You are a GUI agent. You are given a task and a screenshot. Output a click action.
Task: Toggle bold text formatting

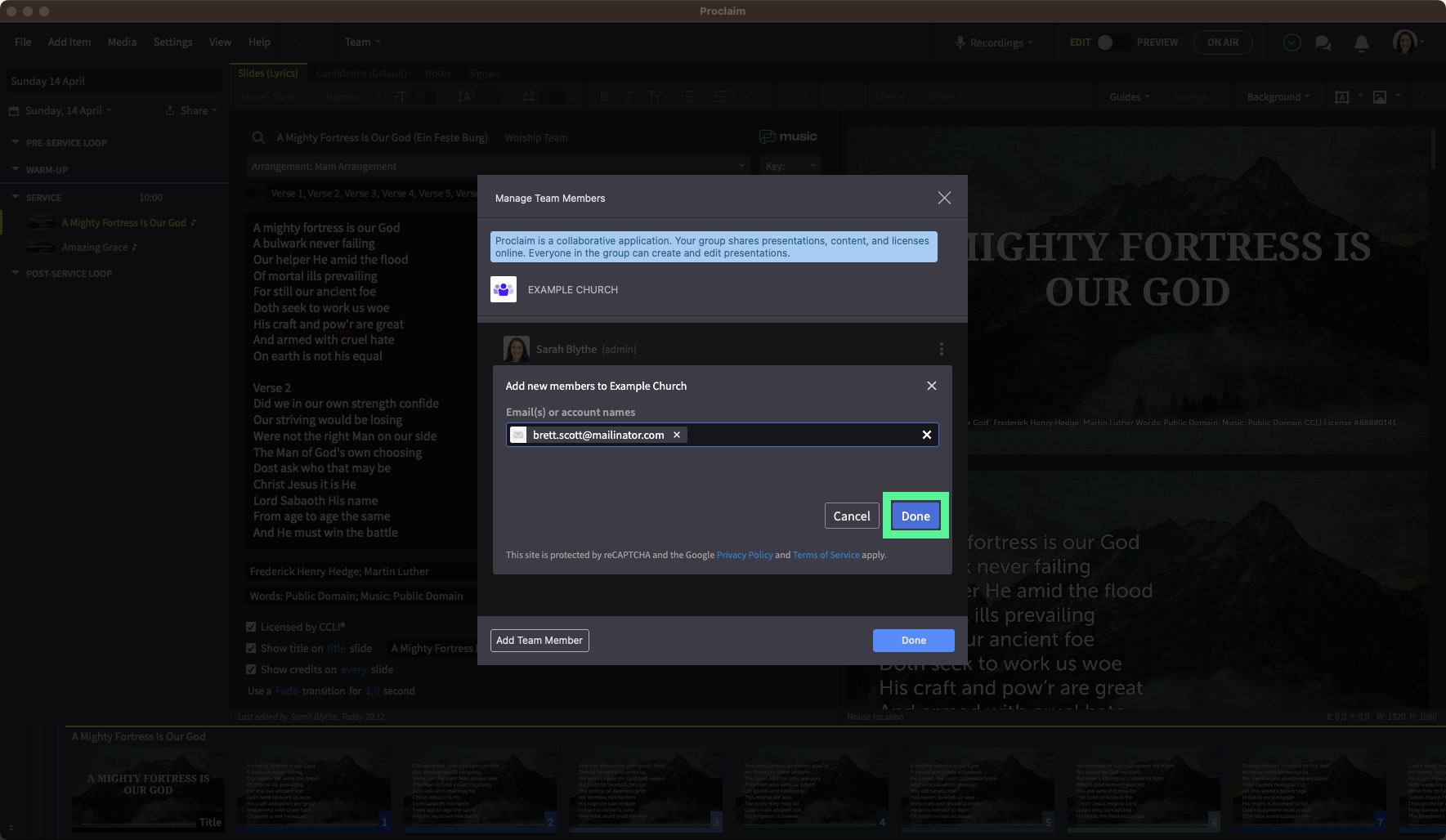point(604,96)
